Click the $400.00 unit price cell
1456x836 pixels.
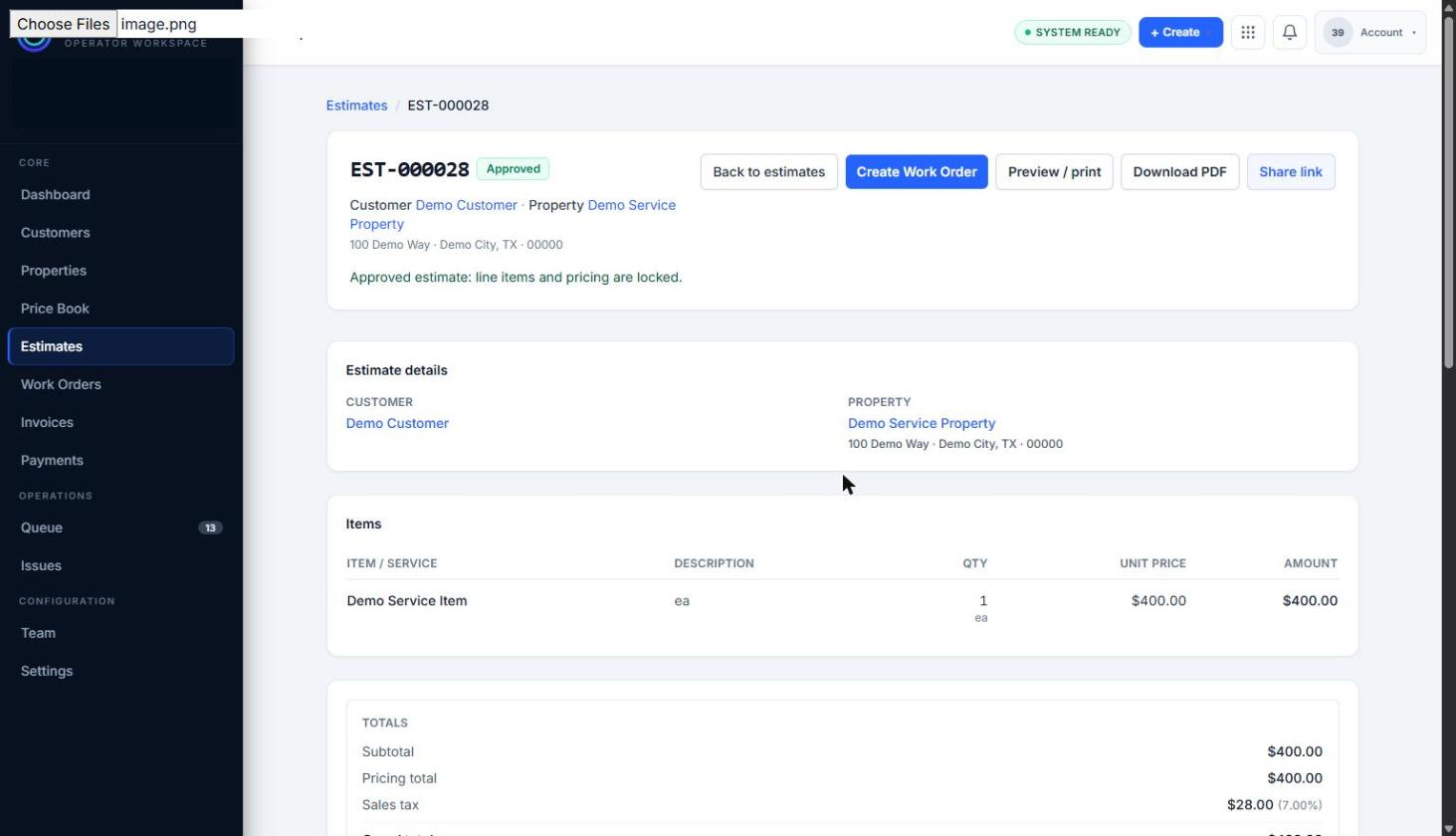coord(1158,600)
